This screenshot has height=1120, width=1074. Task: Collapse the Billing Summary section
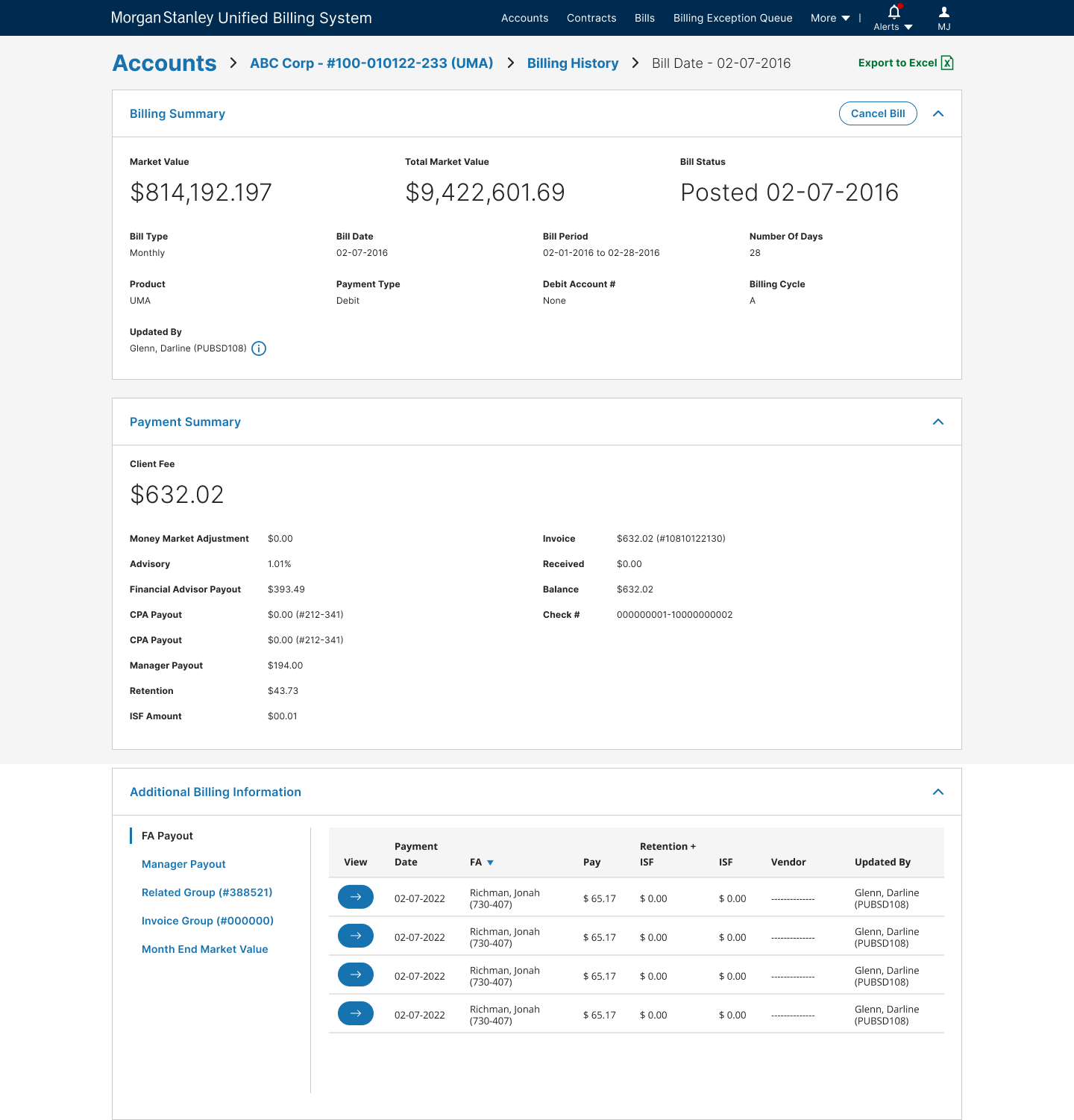pos(938,113)
